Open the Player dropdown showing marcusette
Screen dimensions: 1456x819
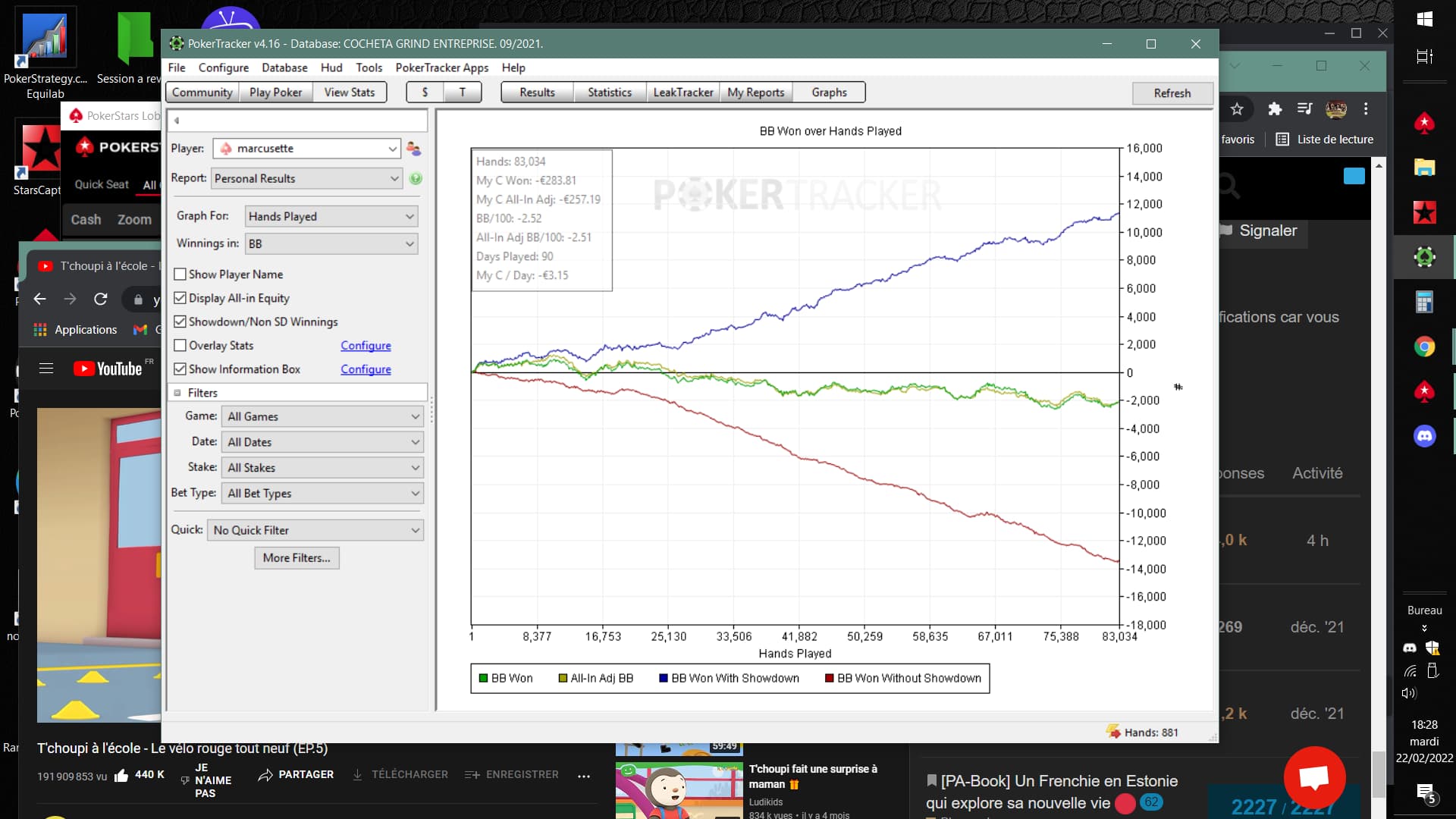pyautogui.click(x=306, y=149)
